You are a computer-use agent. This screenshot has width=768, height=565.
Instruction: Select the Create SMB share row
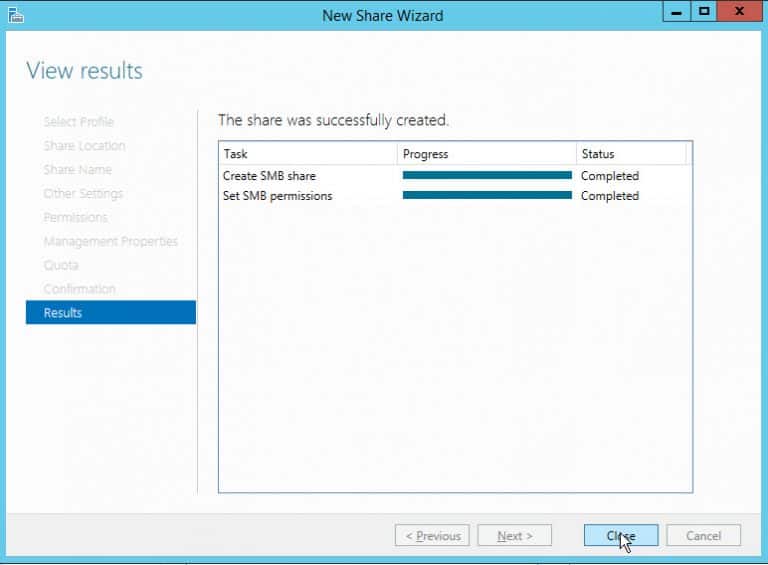pyautogui.click(x=269, y=176)
